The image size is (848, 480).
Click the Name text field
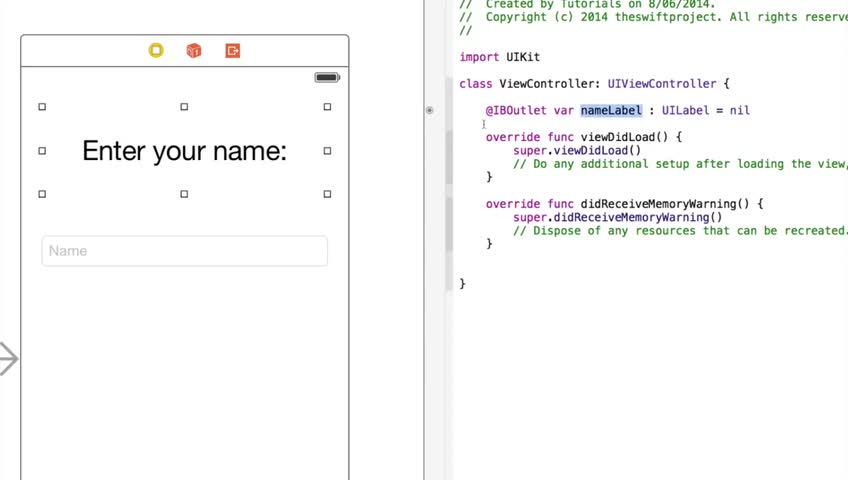[x=184, y=251]
